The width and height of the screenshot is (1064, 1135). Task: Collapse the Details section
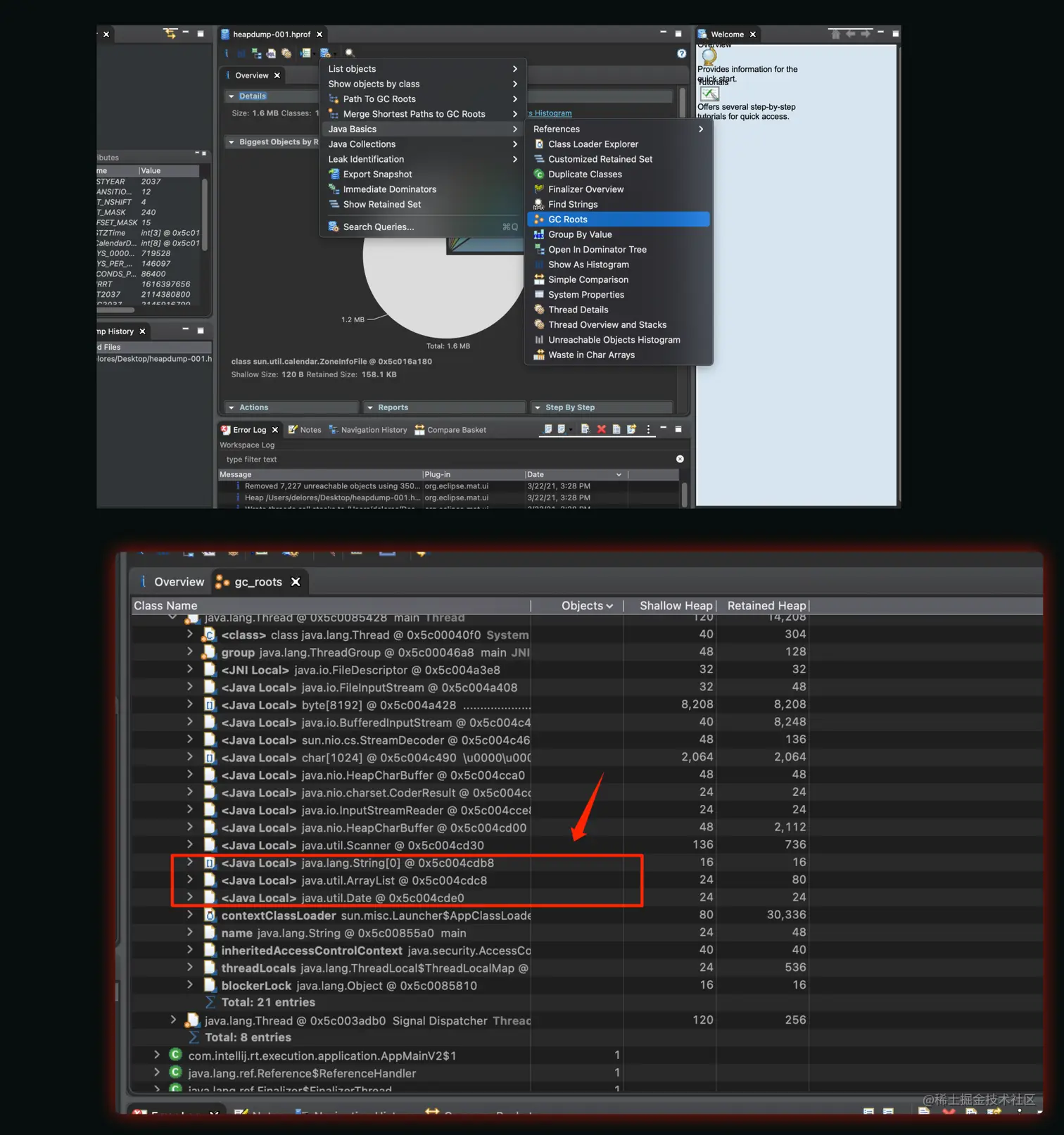232,96
